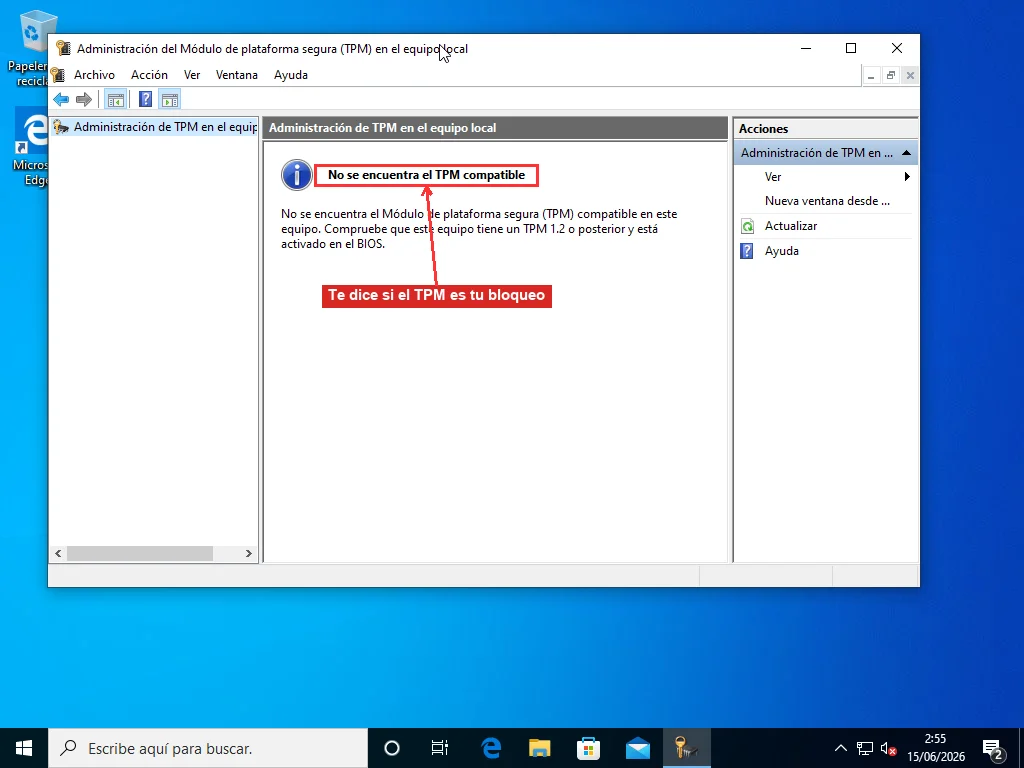
Task: Open the Windows Start menu
Action: point(24,748)
